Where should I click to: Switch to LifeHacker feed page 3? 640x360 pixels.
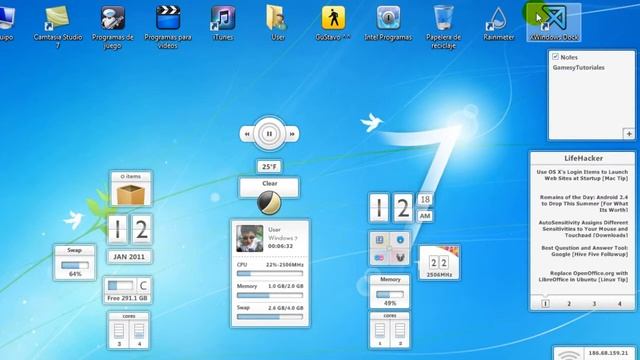click(594, 303)
